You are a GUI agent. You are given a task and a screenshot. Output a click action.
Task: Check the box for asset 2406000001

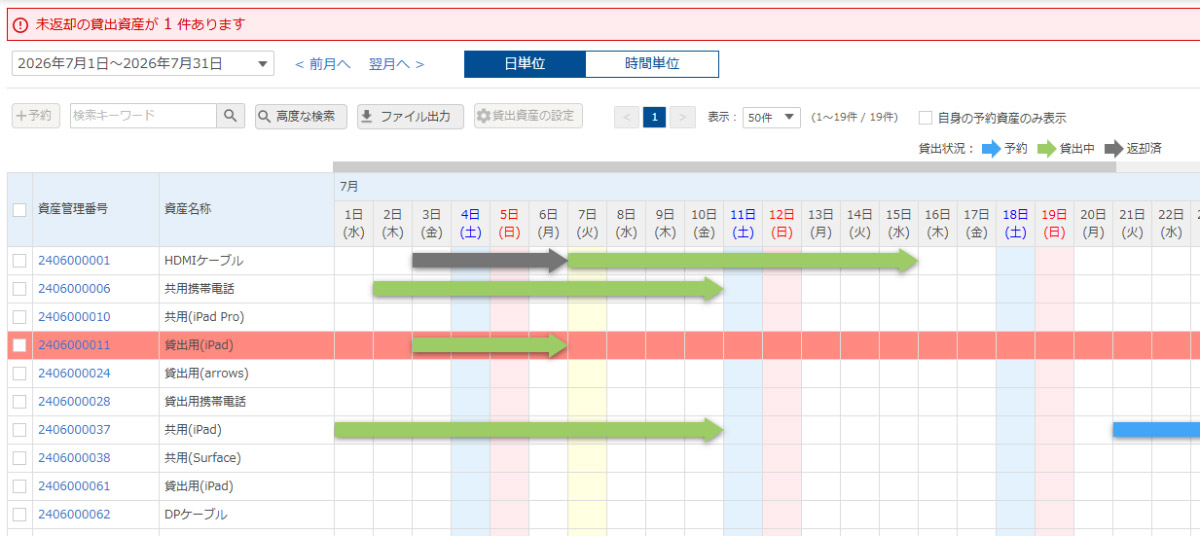click(20, 261)
